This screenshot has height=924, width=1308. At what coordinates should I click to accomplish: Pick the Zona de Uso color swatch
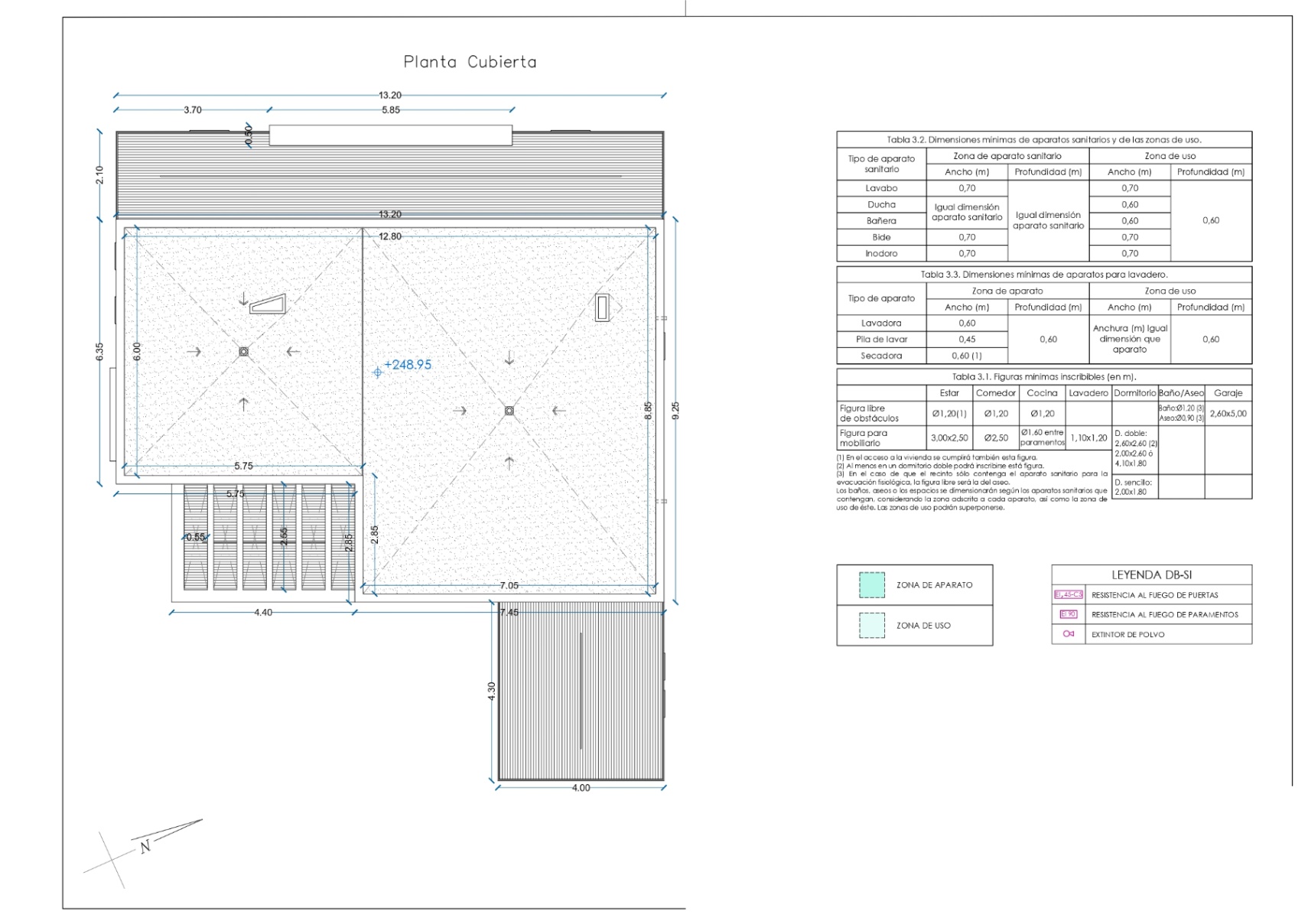tap(871, 625)
